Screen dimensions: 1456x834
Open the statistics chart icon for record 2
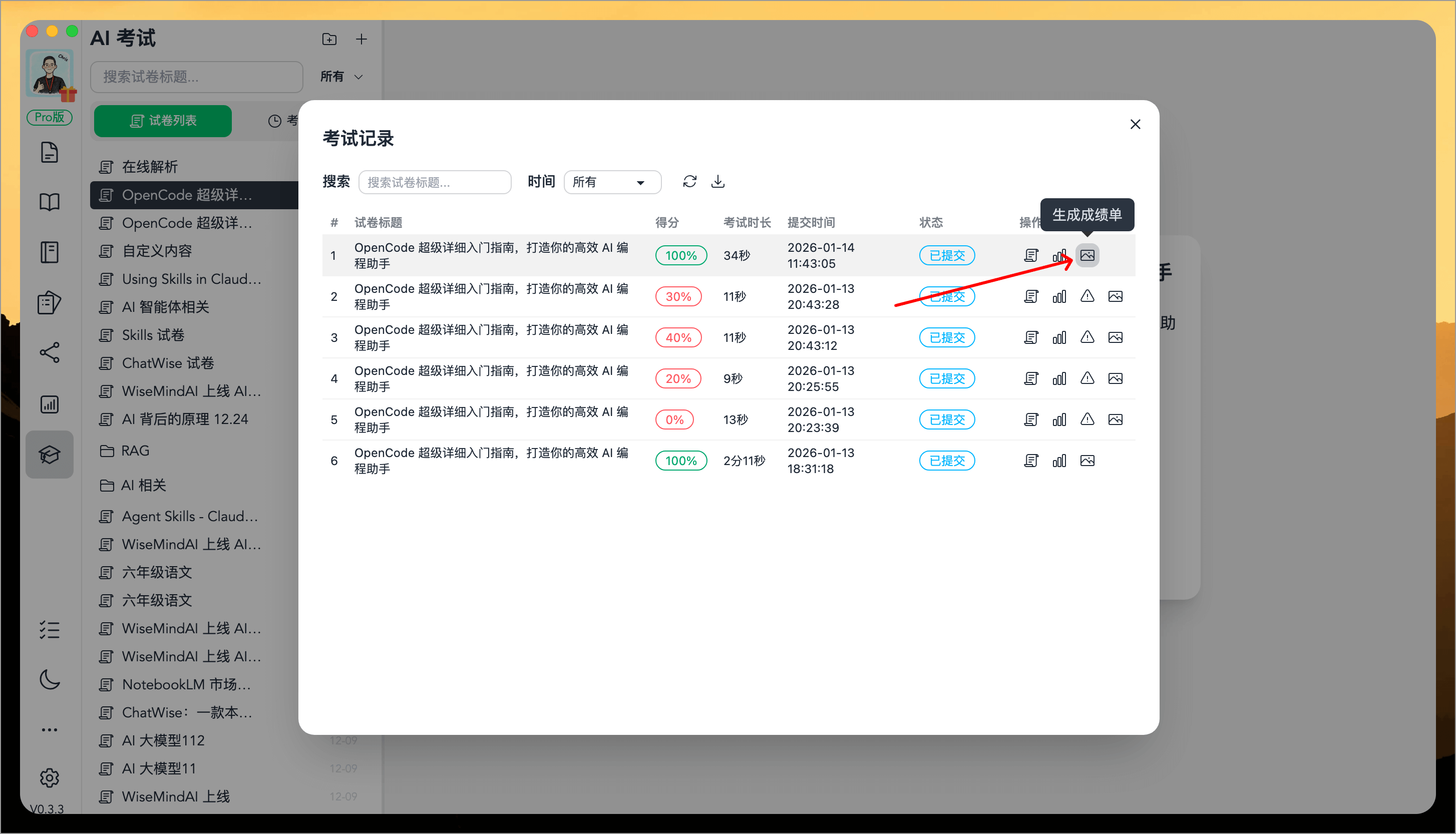click(x=1058, y=297)
